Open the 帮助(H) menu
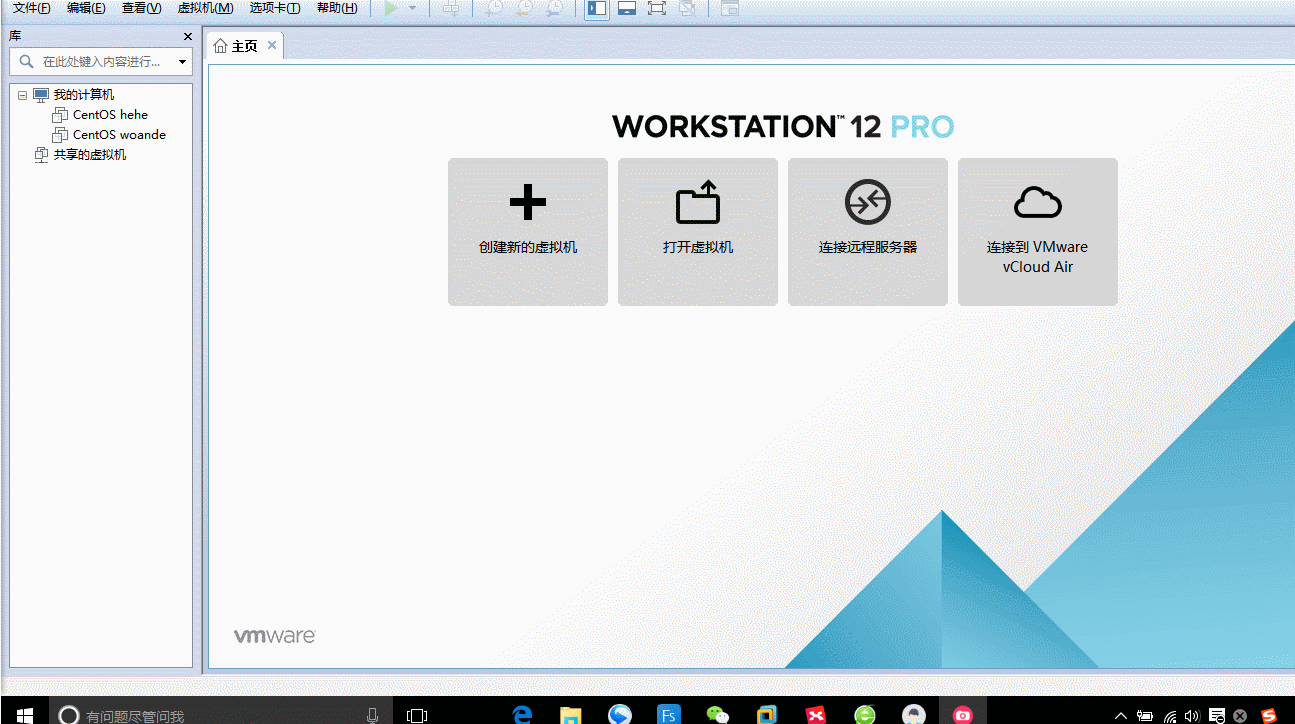The image size is (1295, 724). coord(337,8)
